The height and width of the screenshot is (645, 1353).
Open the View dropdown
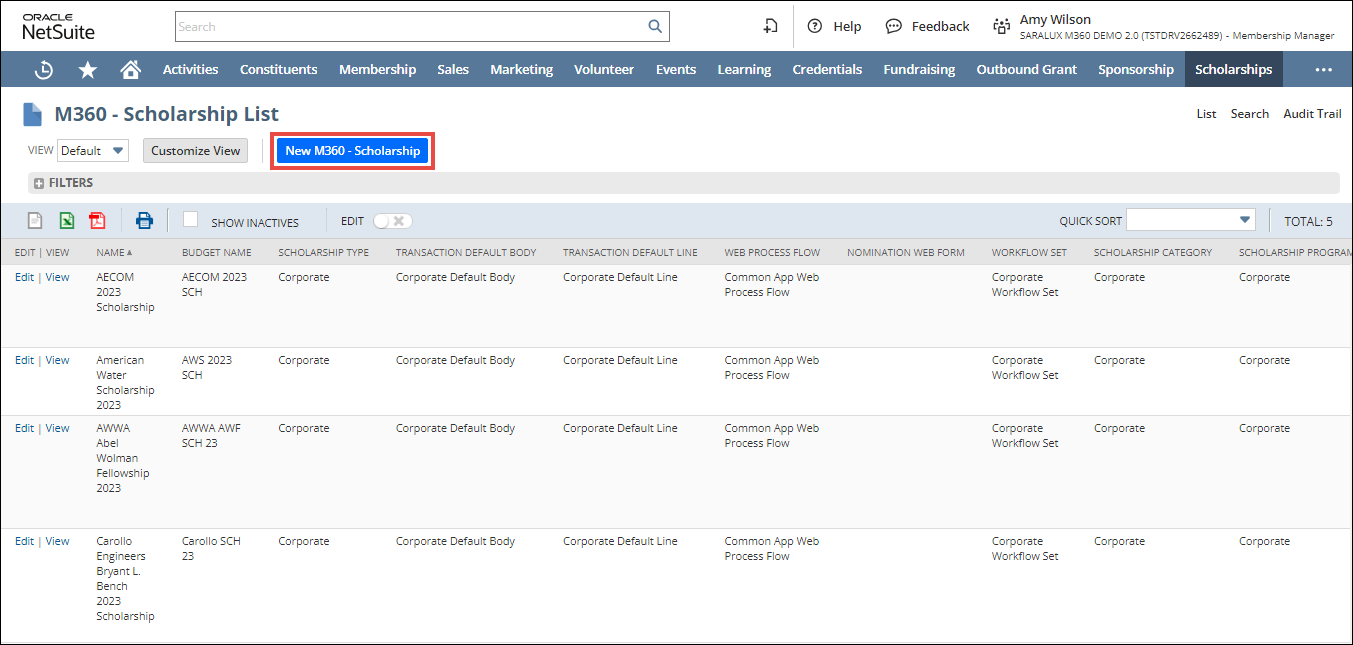point(93,151)
